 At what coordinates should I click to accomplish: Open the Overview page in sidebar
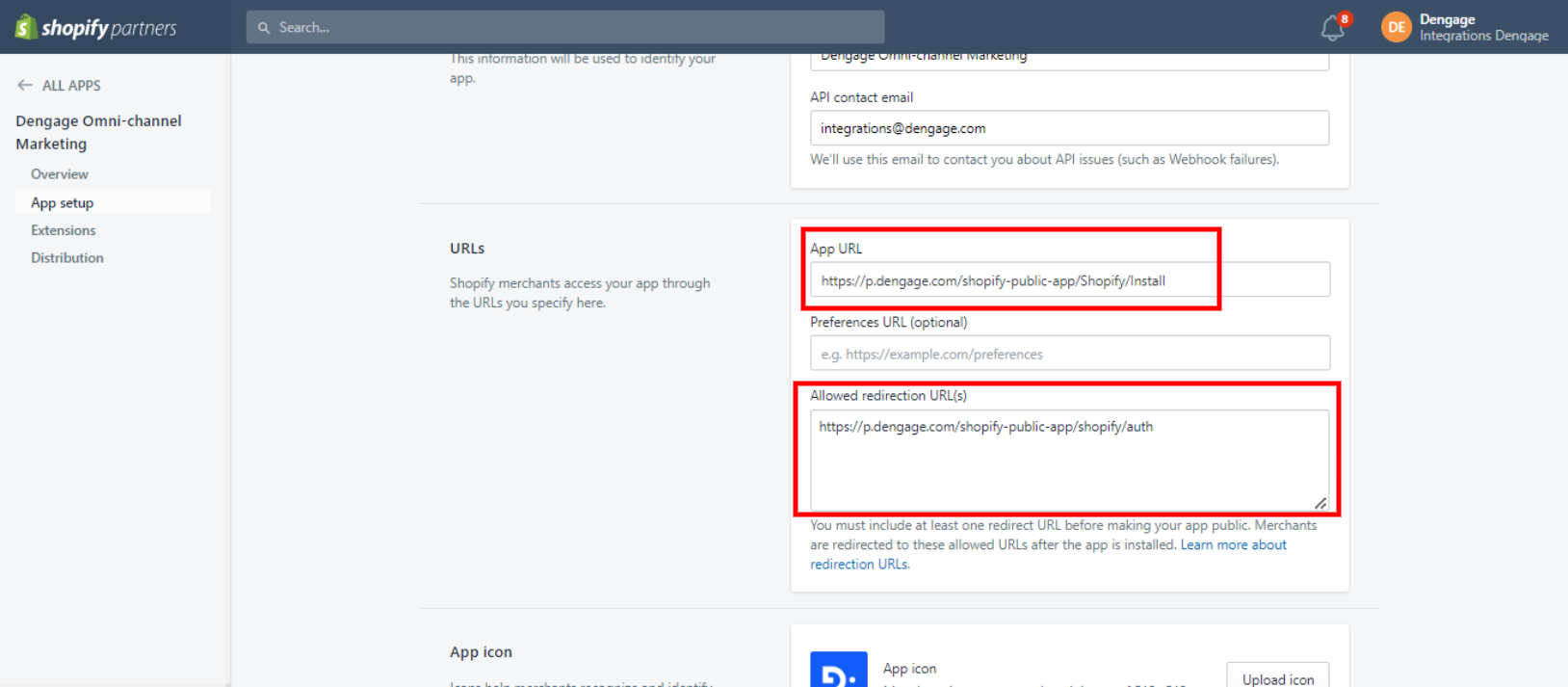click(60, 174)
